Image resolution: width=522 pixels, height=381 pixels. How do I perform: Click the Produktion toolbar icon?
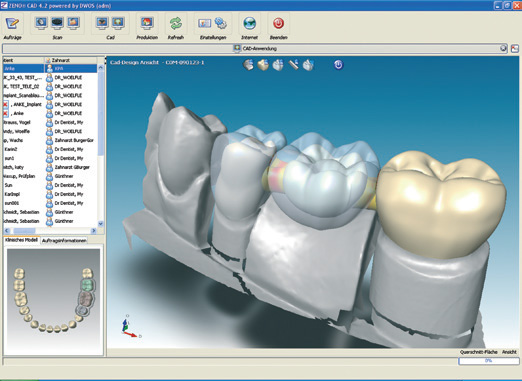pos(147,23)
